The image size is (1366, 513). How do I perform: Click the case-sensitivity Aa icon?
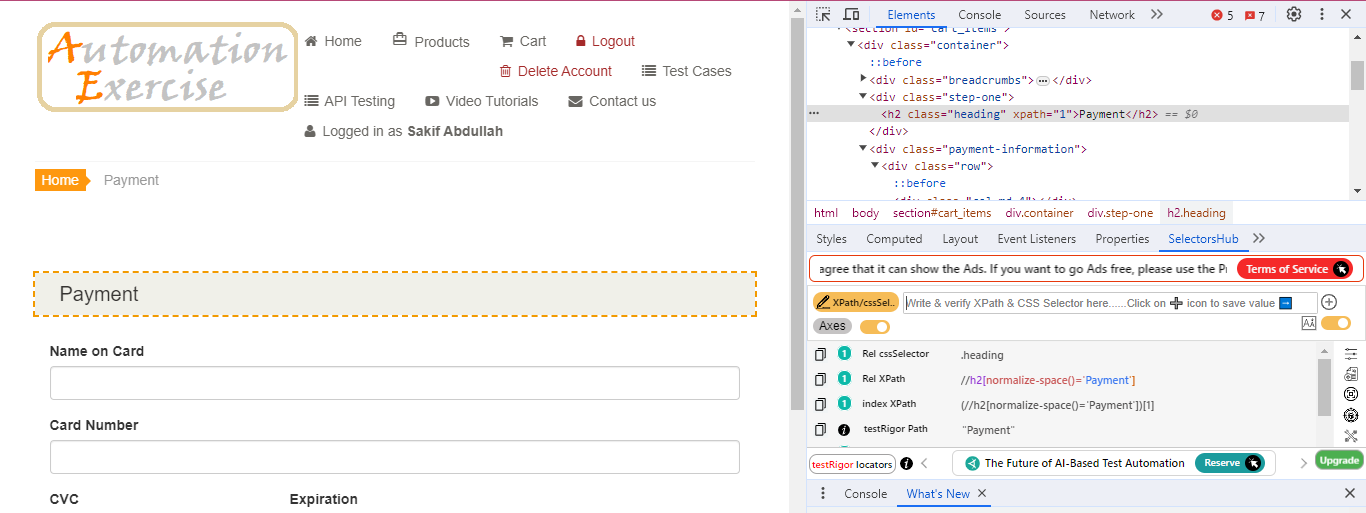point(1309,323)
